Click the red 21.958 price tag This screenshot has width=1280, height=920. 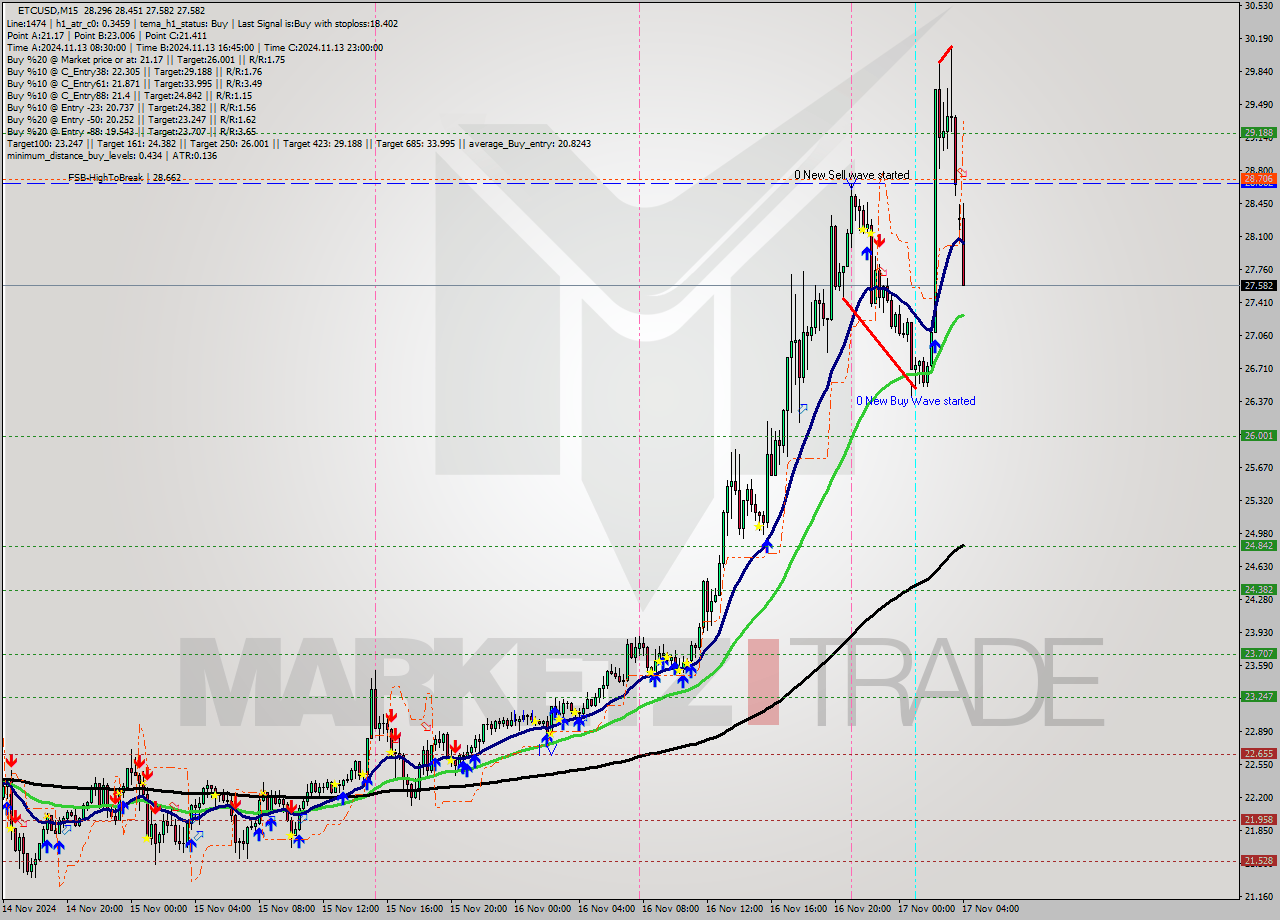point(1258,819)
